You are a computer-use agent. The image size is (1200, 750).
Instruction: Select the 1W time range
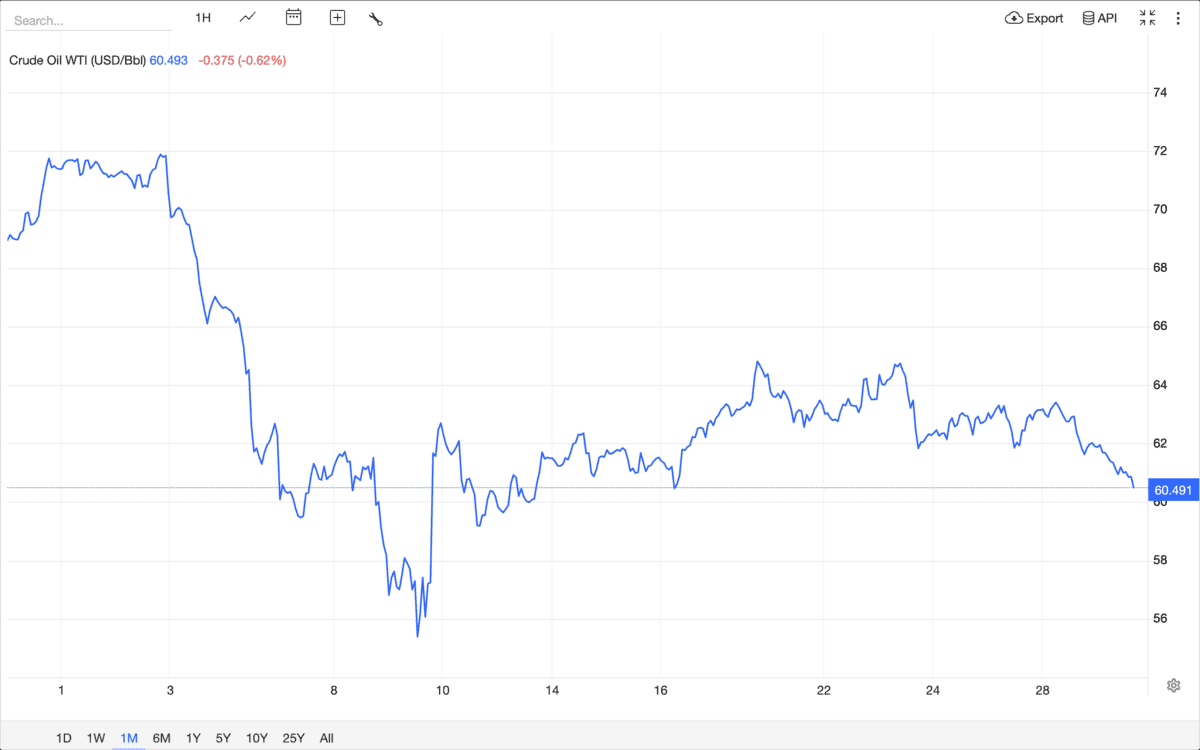coord(96,738)
